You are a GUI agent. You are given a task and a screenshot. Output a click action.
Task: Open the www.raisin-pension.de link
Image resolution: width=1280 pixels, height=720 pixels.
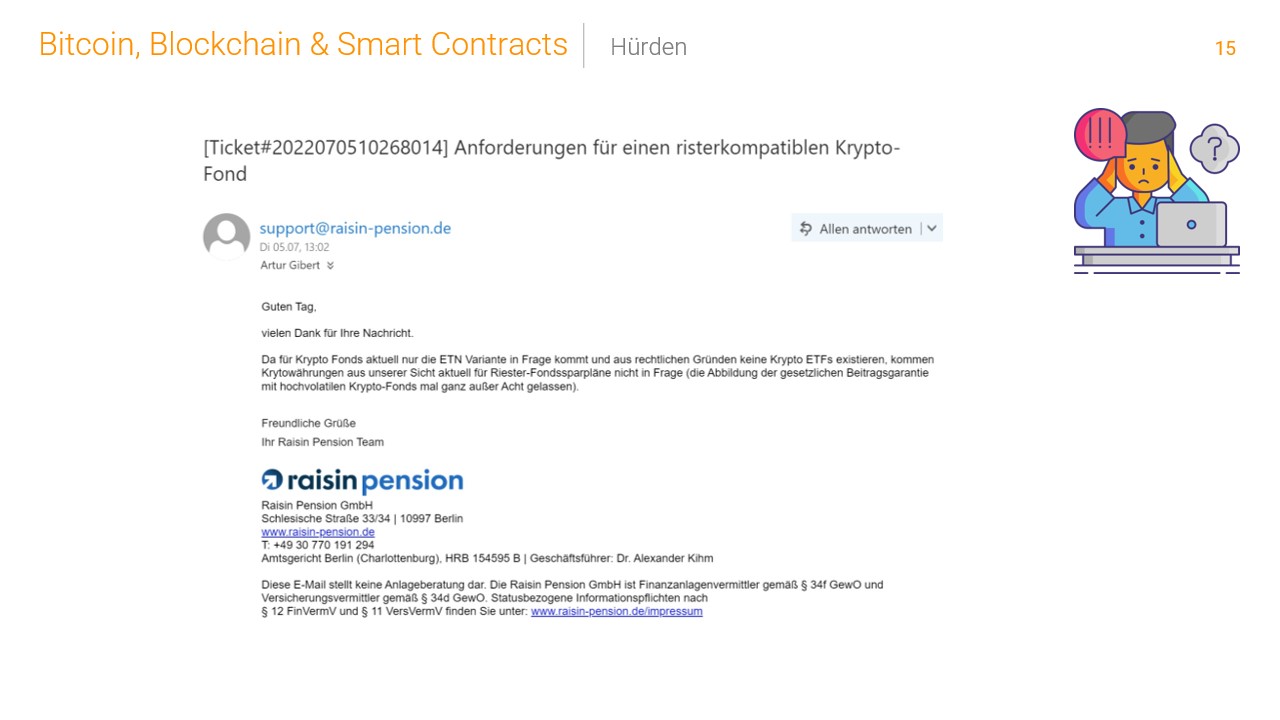coord(318,532)
